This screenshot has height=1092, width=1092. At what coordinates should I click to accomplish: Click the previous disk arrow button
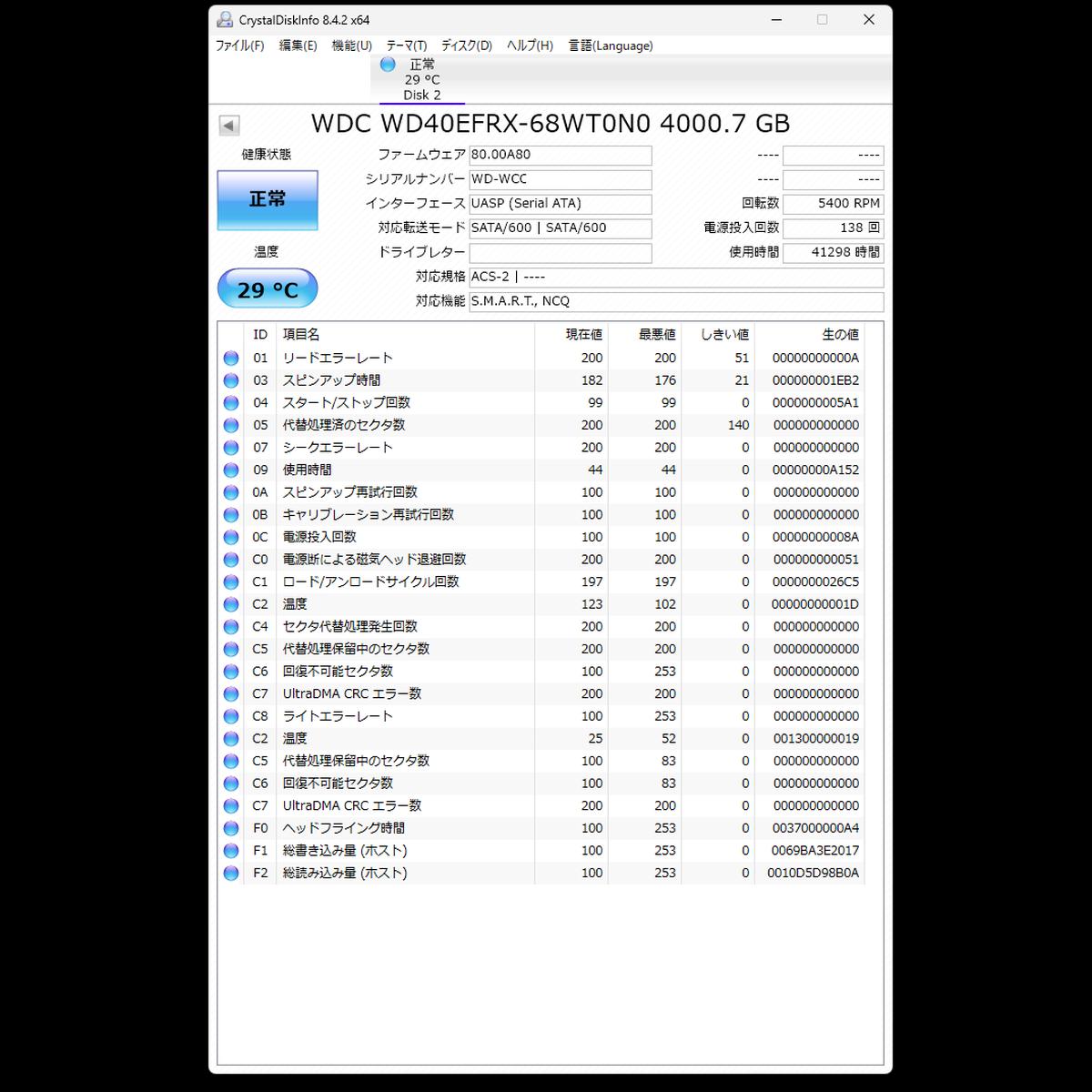click(229, 126)
